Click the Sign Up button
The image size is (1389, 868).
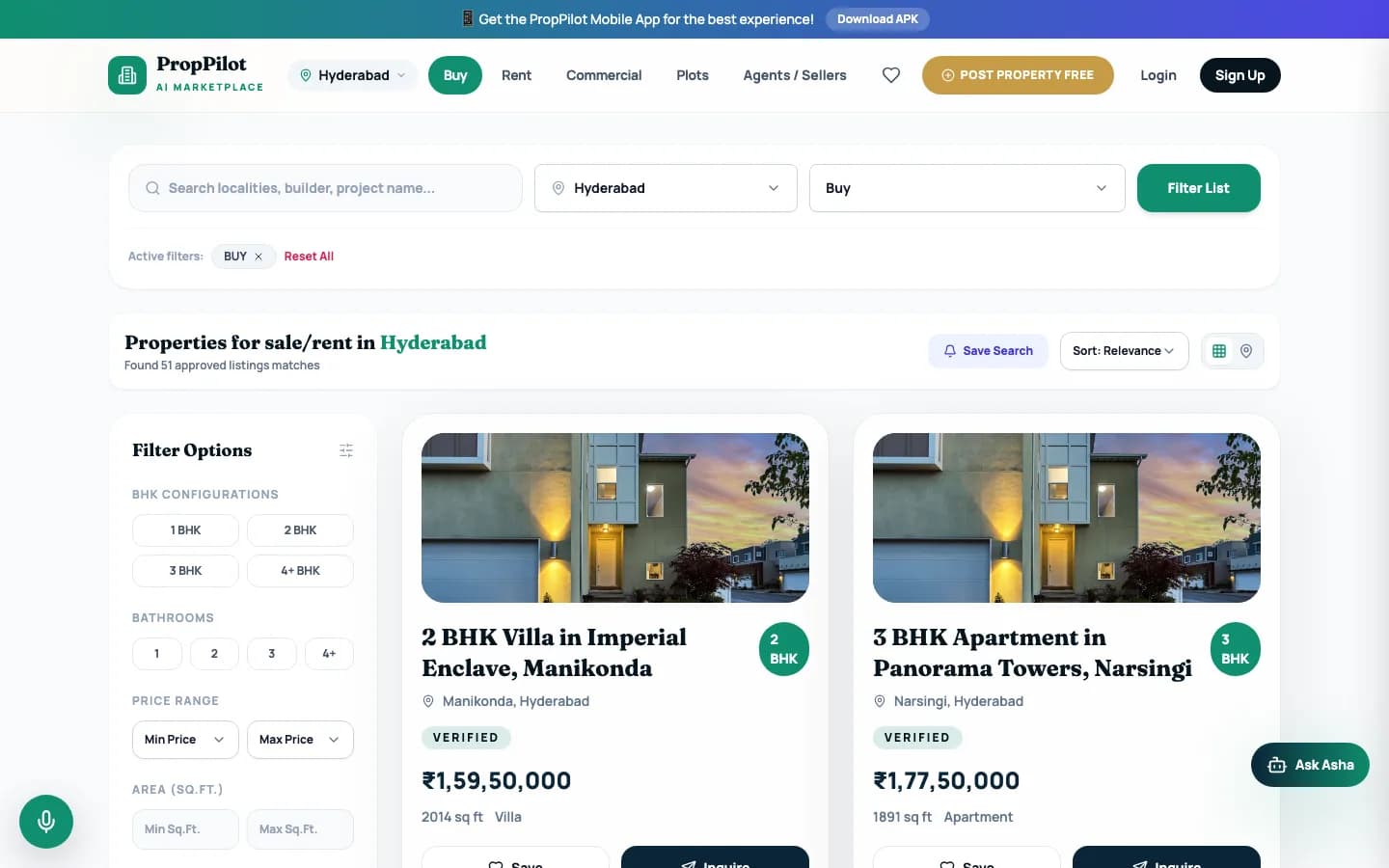[1239, 75]
